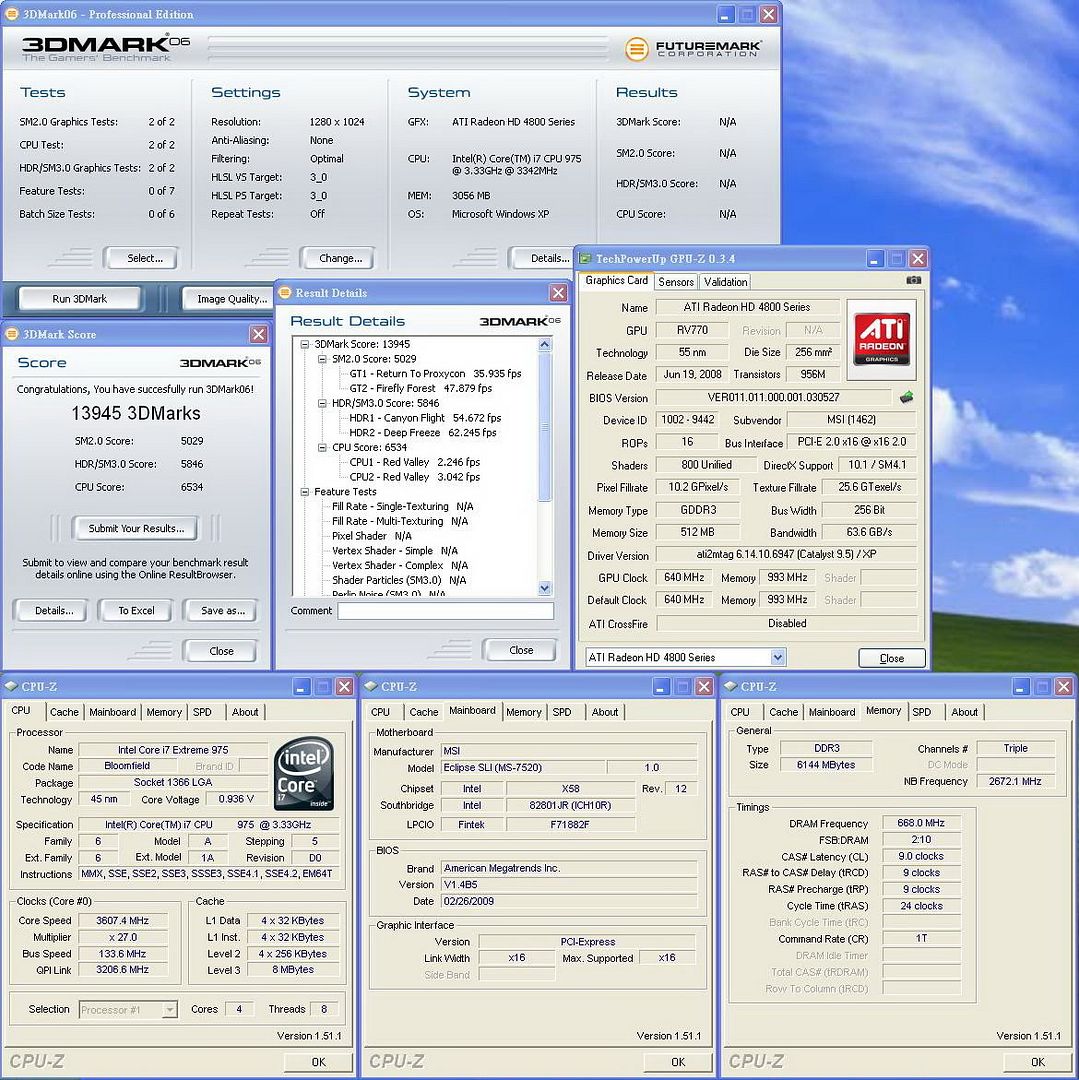Click the 3DMark06 title bar app icon

click(12, 14)
